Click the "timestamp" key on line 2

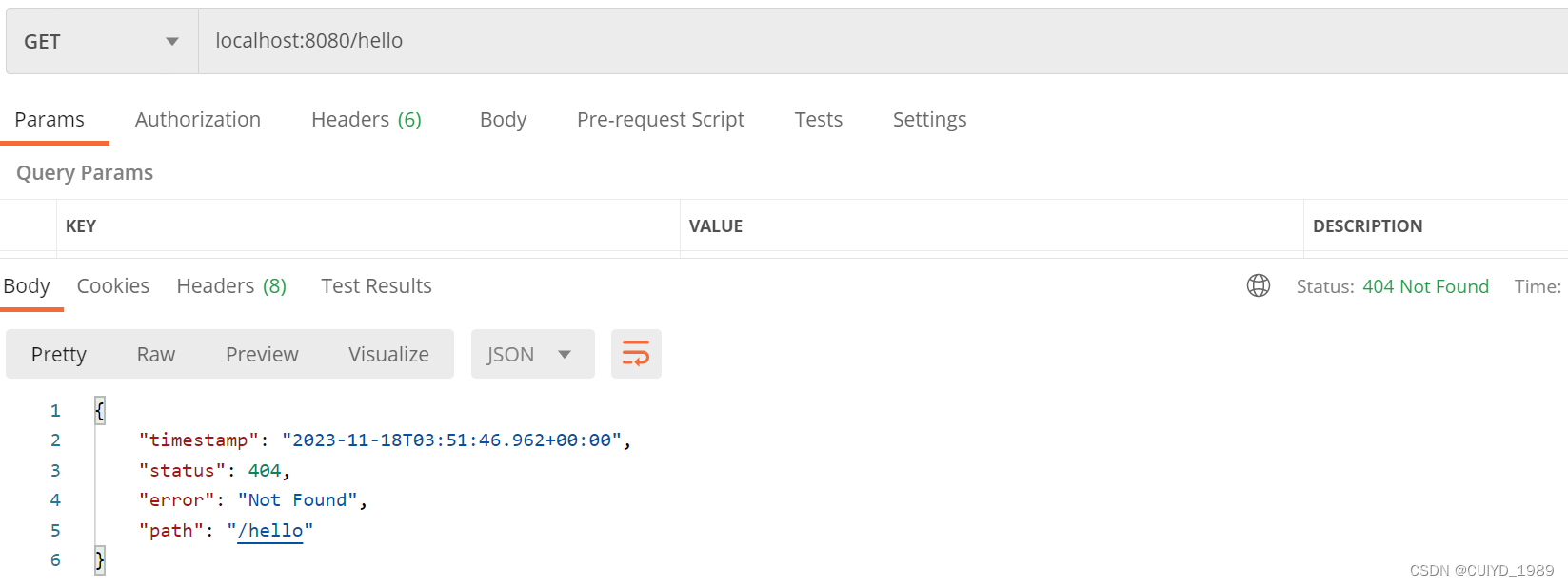point(198,440)
